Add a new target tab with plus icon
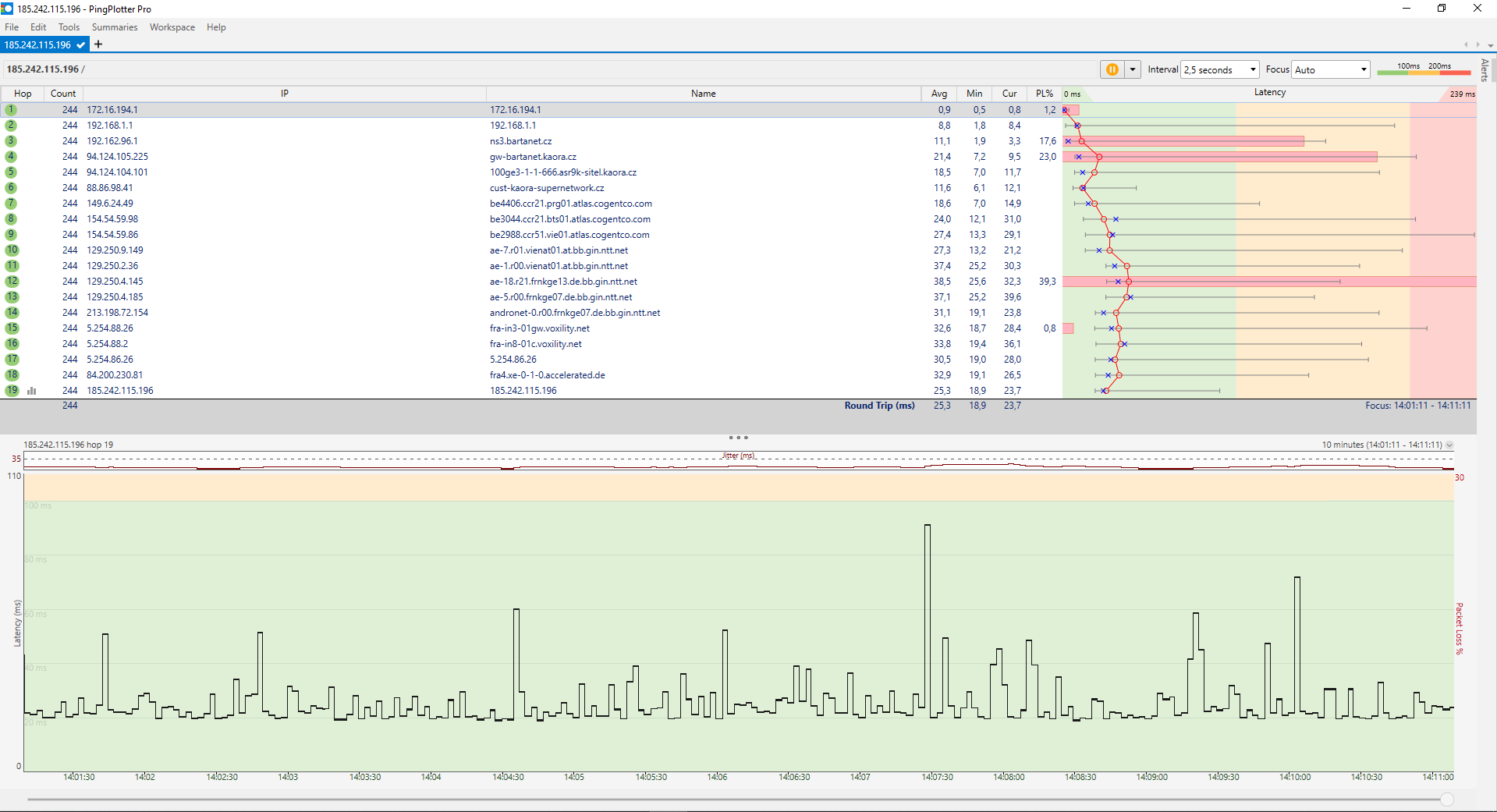This screenshot has height=812, width=1497. (x=98, y=44)
